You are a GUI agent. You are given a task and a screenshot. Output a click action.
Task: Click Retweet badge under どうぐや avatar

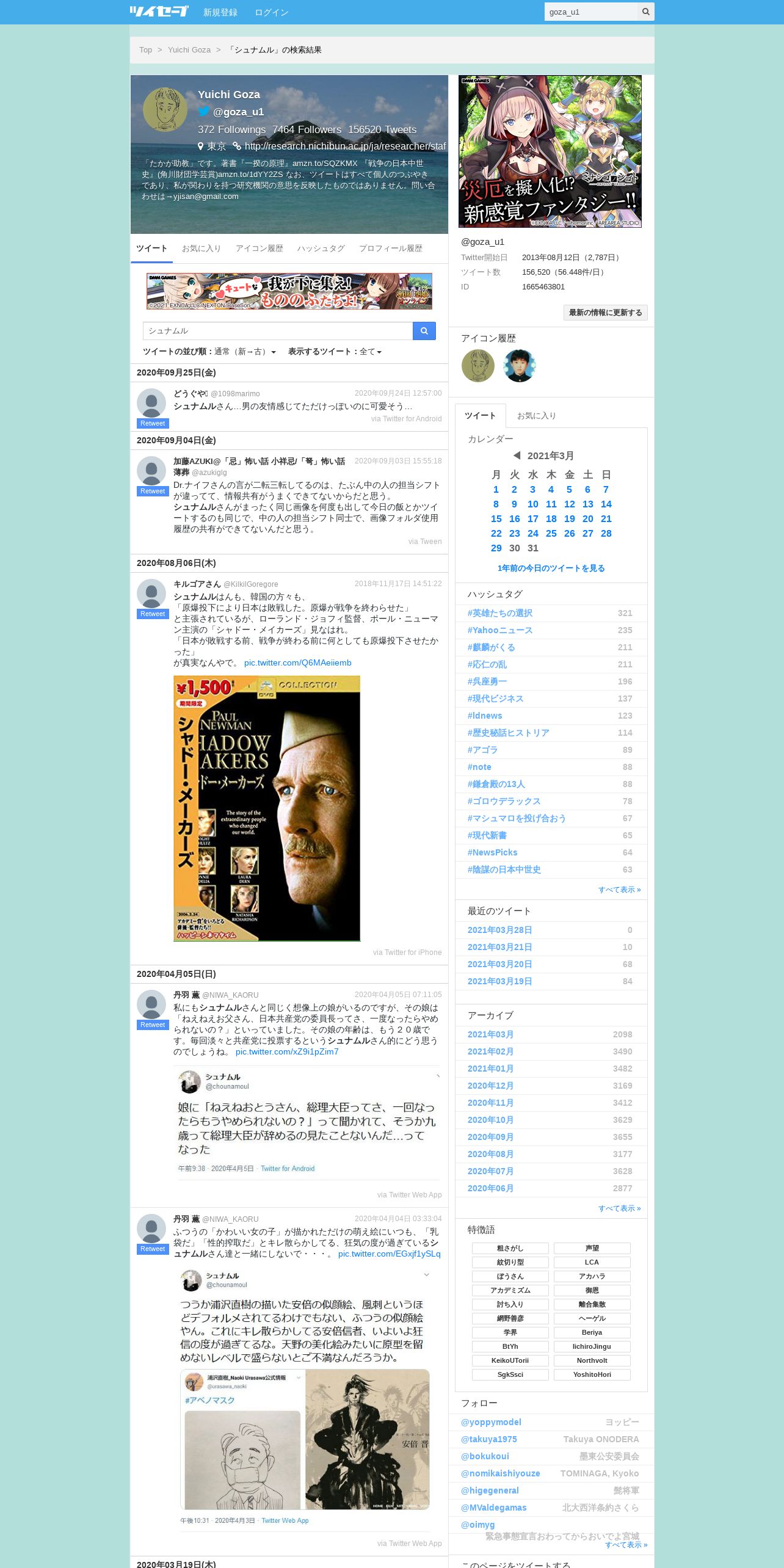click(153, 423)
